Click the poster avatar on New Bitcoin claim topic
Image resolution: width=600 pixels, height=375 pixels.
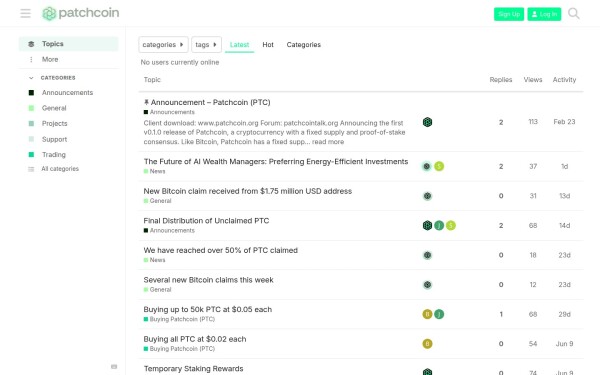(x=427, y=196)
